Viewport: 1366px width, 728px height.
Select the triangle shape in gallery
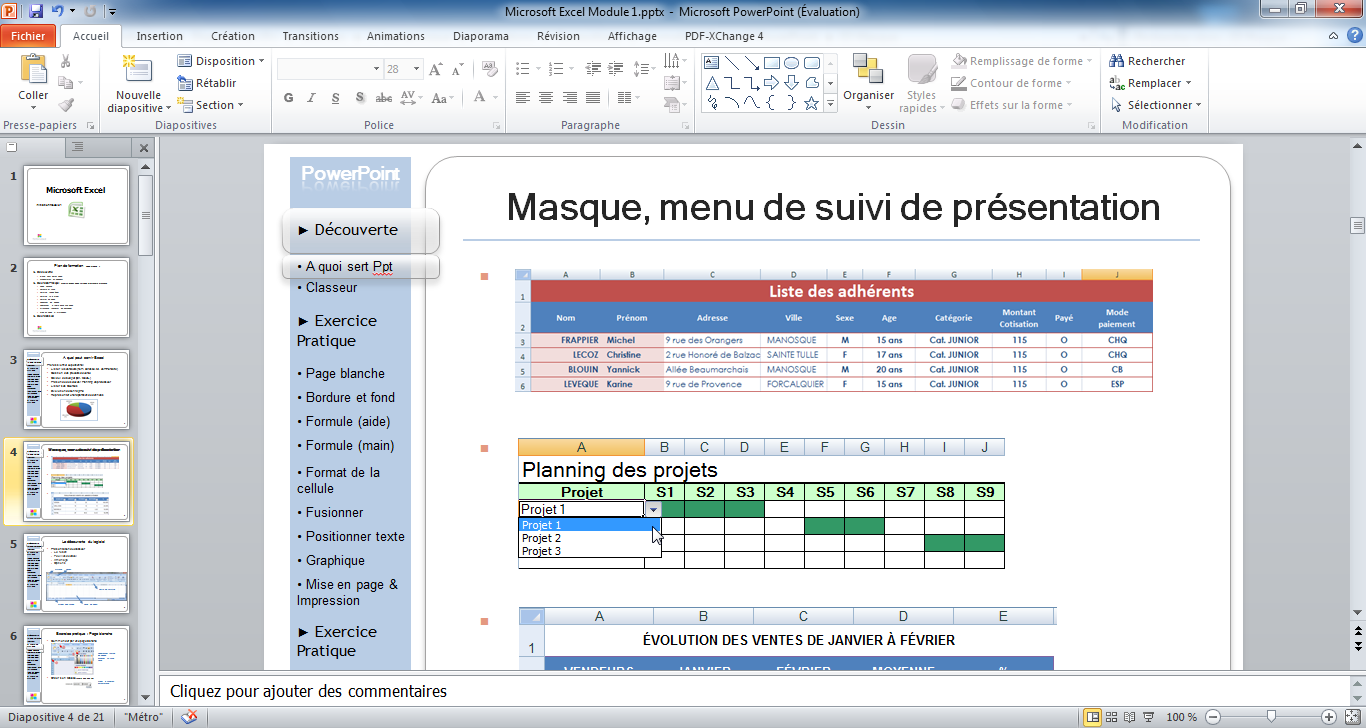point(713,82)
